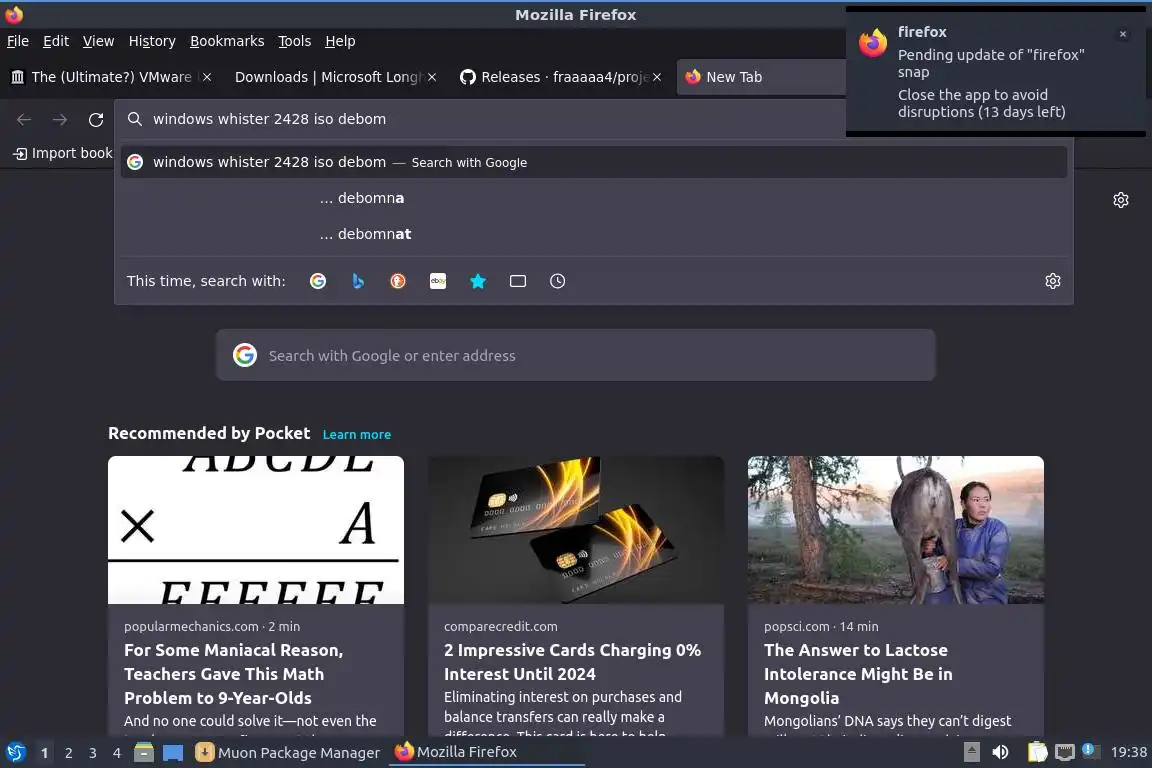Open 2 Impressive Cards article title
Image resolution: width=1152 pixels, height=768 pixels.
(572, 662)
